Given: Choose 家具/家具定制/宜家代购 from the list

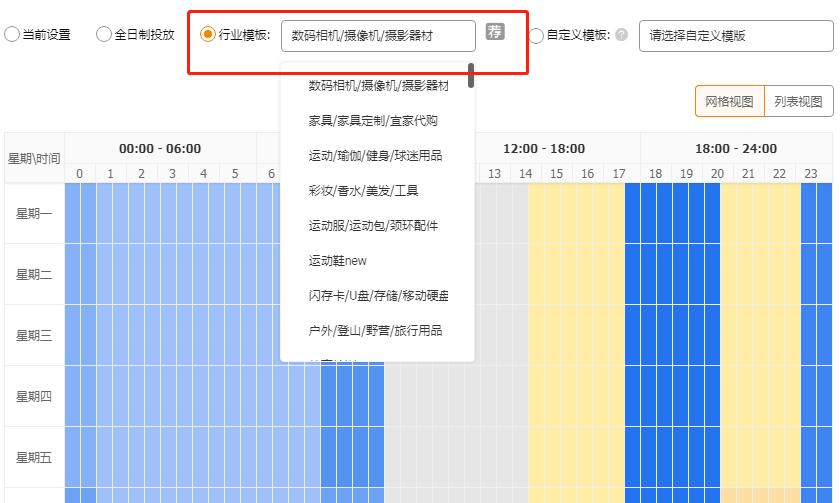Looking at the screenshot, I should [x=373, y=121].
